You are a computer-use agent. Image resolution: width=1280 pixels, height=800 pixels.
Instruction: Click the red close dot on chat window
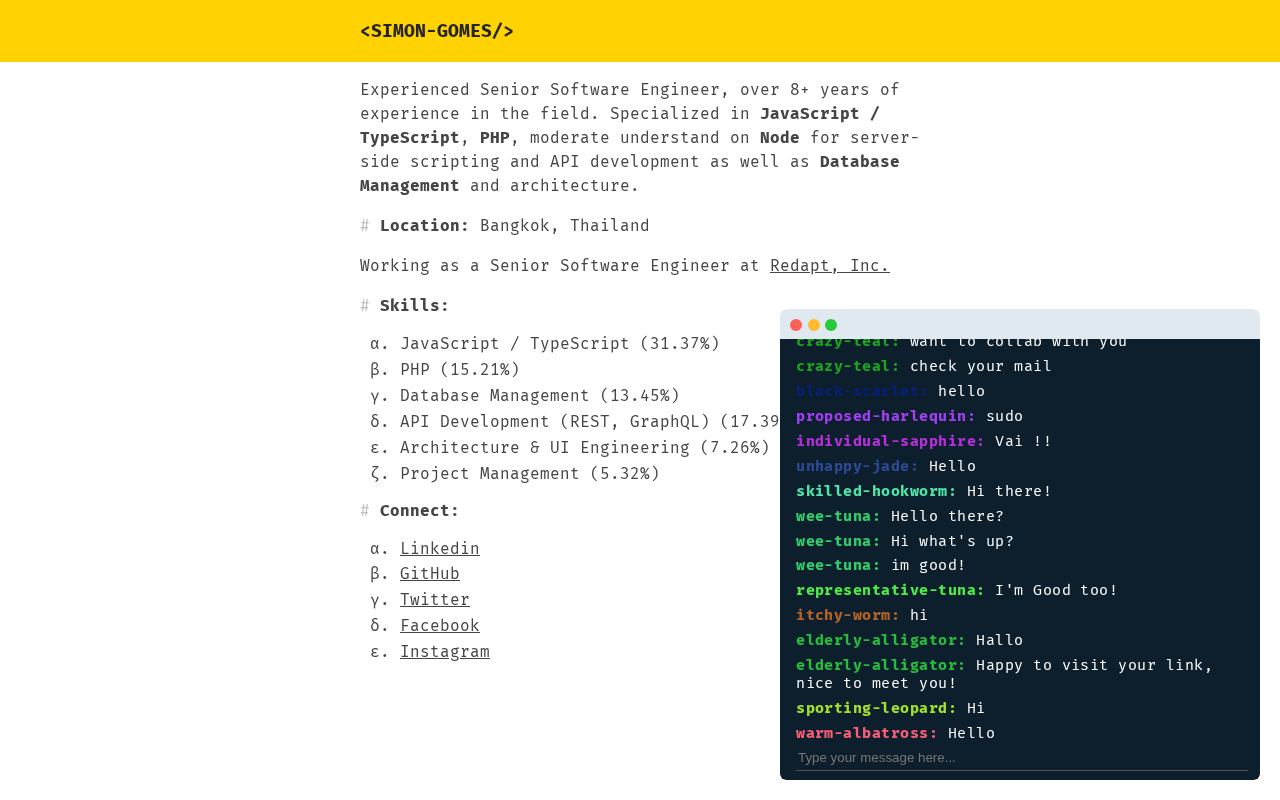796,325
